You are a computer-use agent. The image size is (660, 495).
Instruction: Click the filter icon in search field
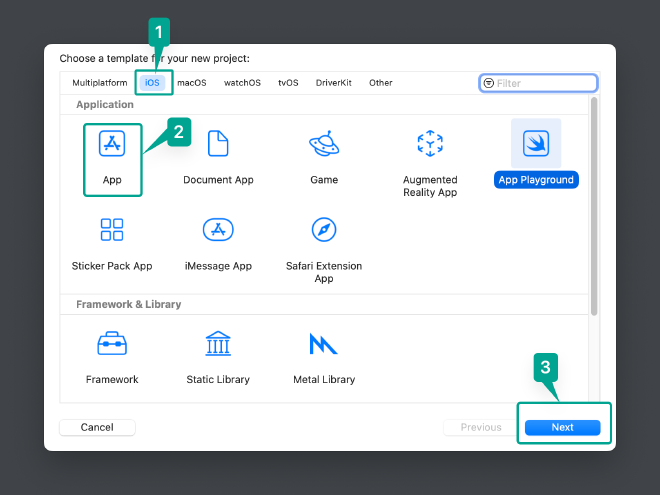coord(489,83)
